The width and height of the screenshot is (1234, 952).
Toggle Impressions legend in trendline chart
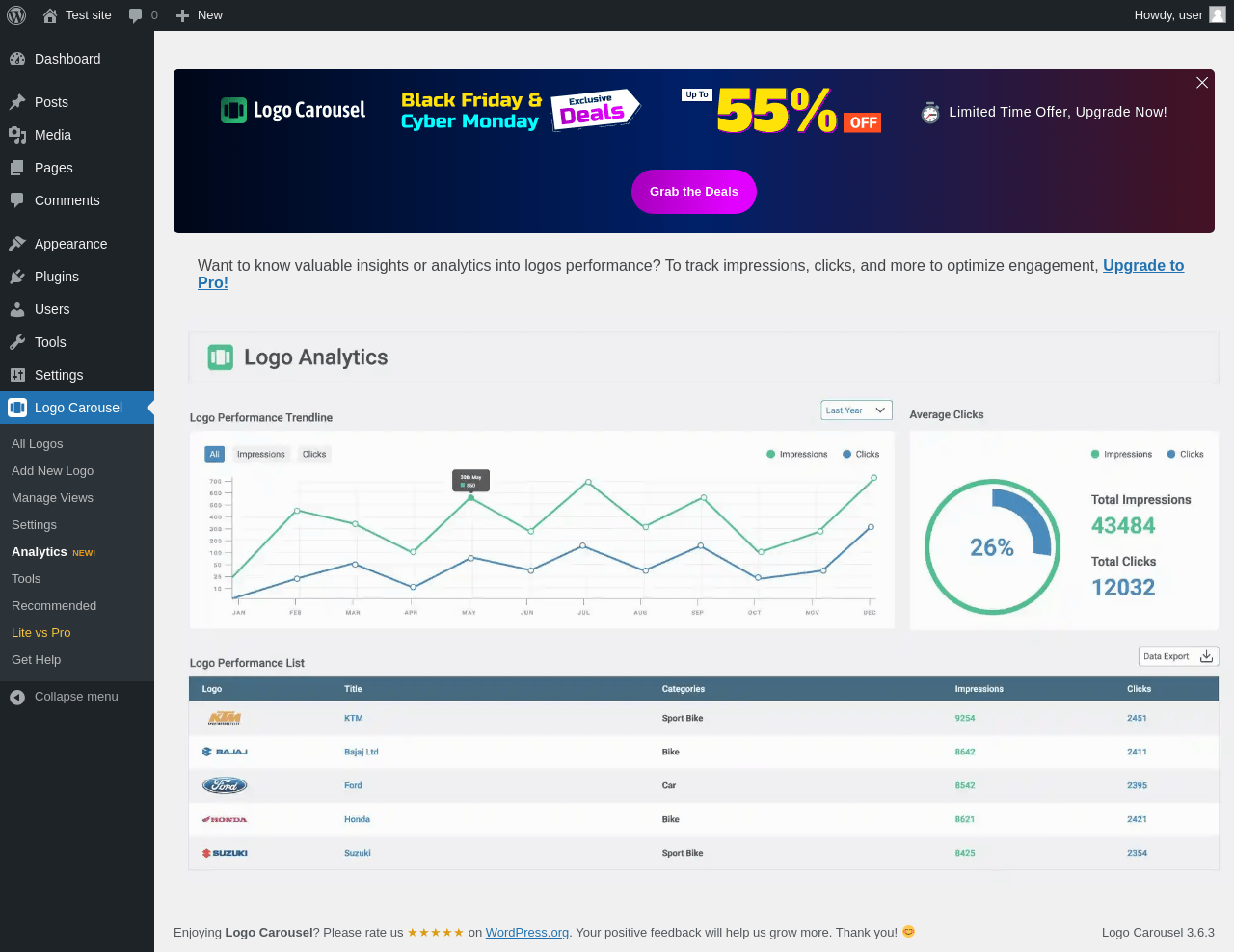coord(797,454)
